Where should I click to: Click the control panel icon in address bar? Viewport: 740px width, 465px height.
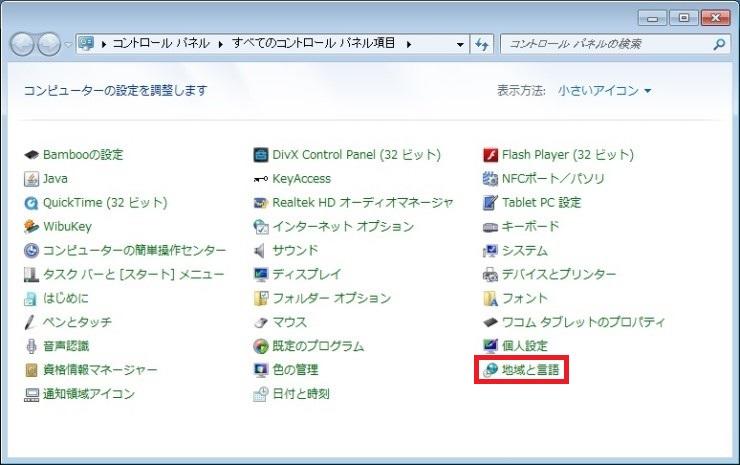[86, 44]
